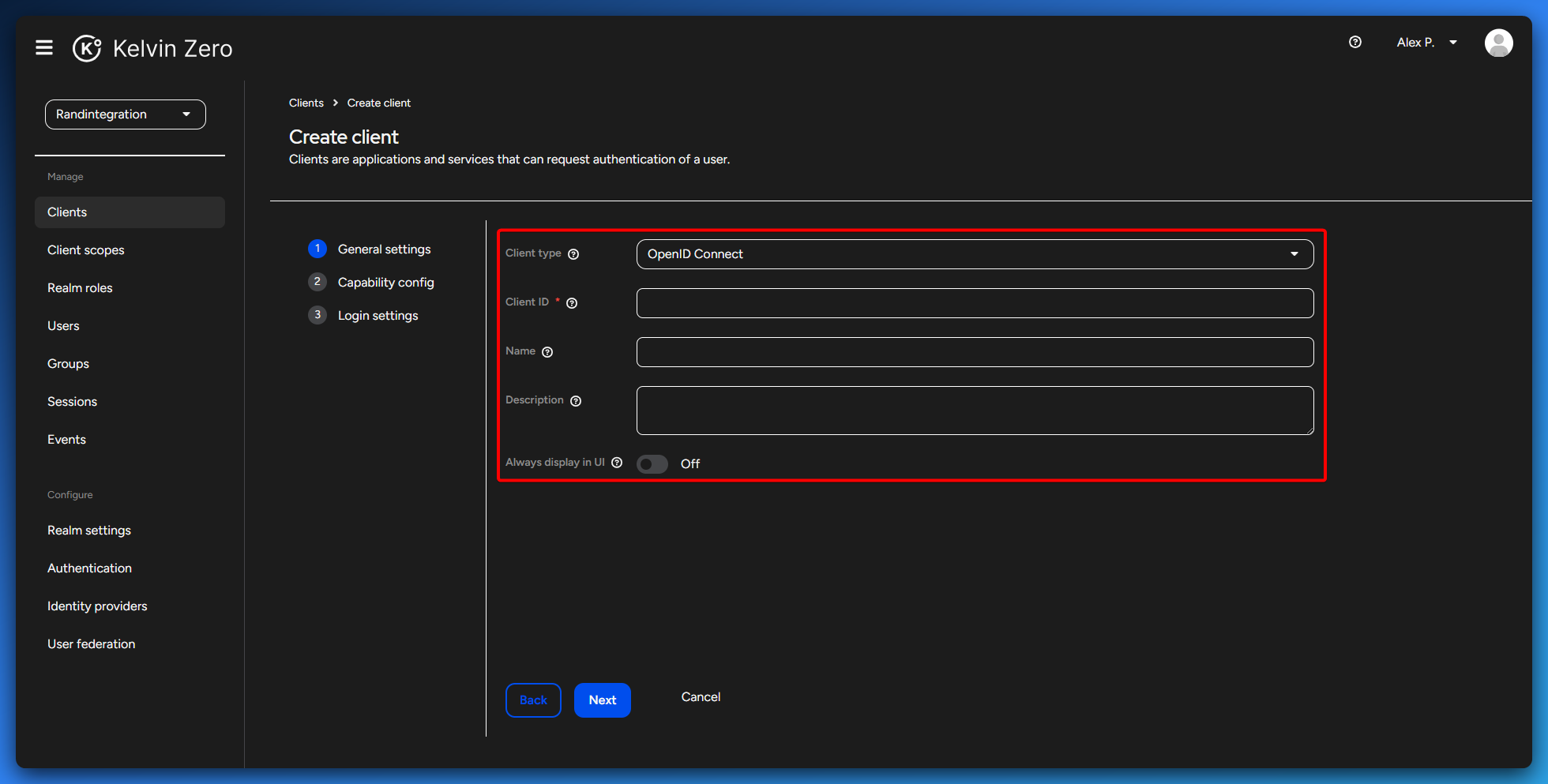Viewport: 1548px width, 784px height.
Task: Click the Kelvin Zero brand title
Action: pyautogui.click(x=173, y=49)
